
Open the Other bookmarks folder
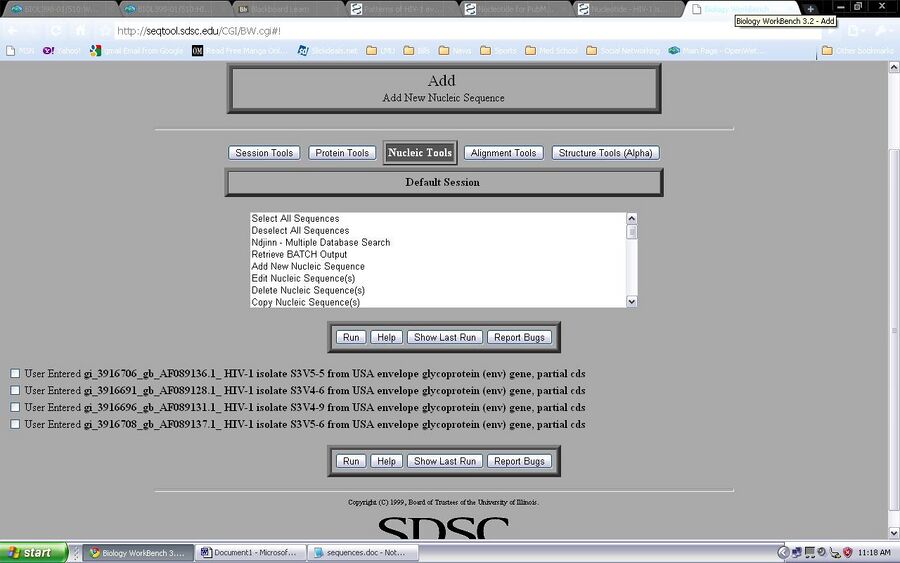tap(857, 50)
